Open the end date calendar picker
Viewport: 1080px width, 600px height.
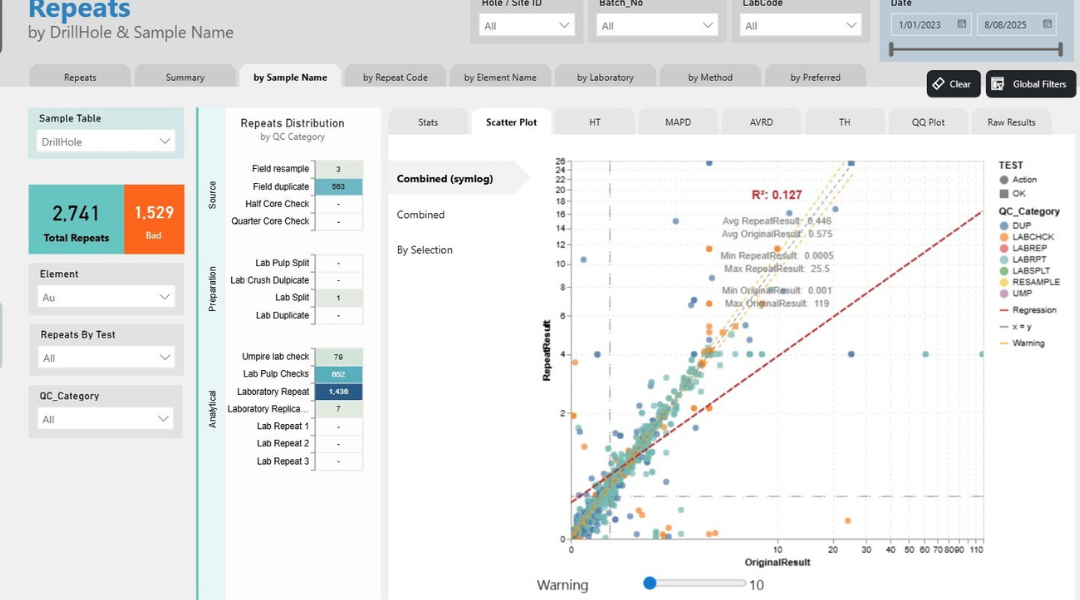click(1047, 24)
